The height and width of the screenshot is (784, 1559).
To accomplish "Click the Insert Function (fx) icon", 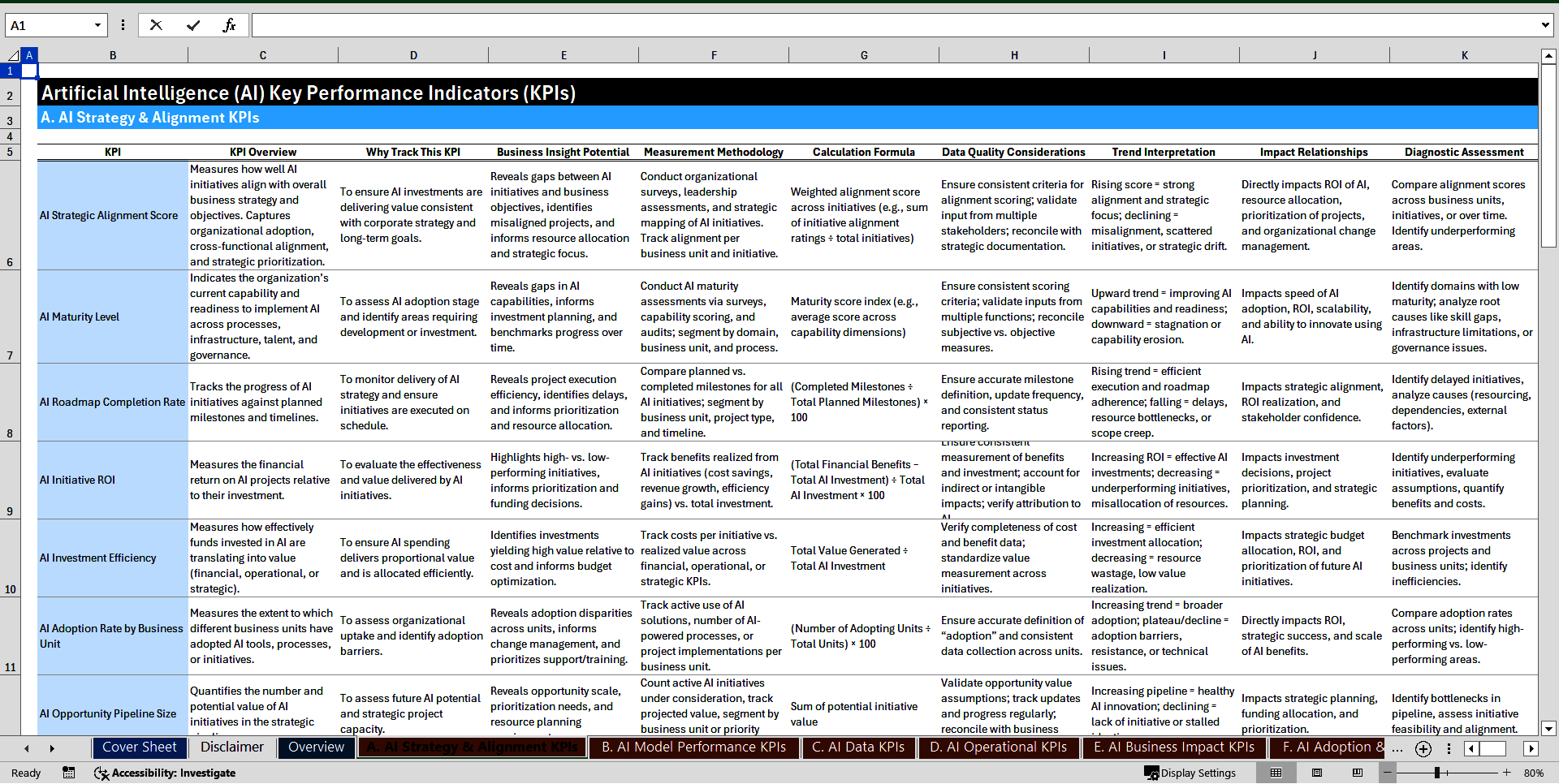I will pyautogui.click(x=230, y=24).
